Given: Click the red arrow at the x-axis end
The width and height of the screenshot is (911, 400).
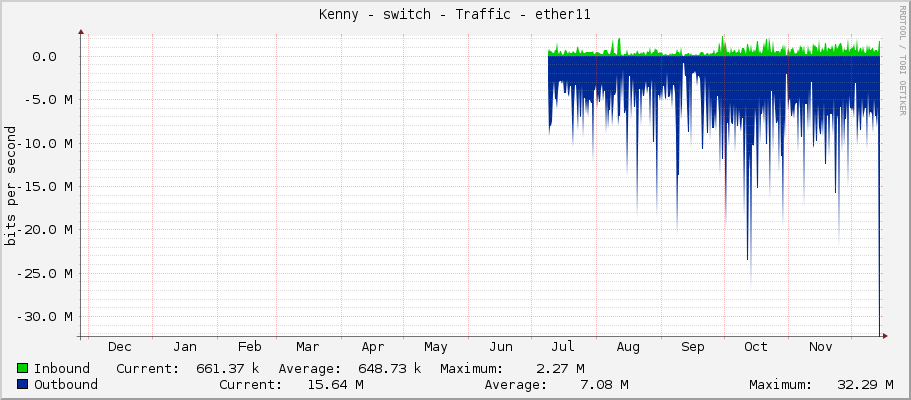Looking at the screenshot, I should click(883, 336).
